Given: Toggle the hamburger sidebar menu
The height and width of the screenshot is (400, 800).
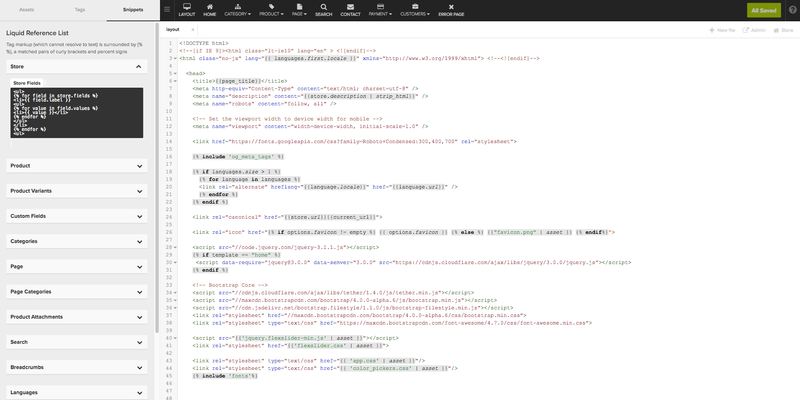Looking at the screenshot, I should click(x=167, y=10).
